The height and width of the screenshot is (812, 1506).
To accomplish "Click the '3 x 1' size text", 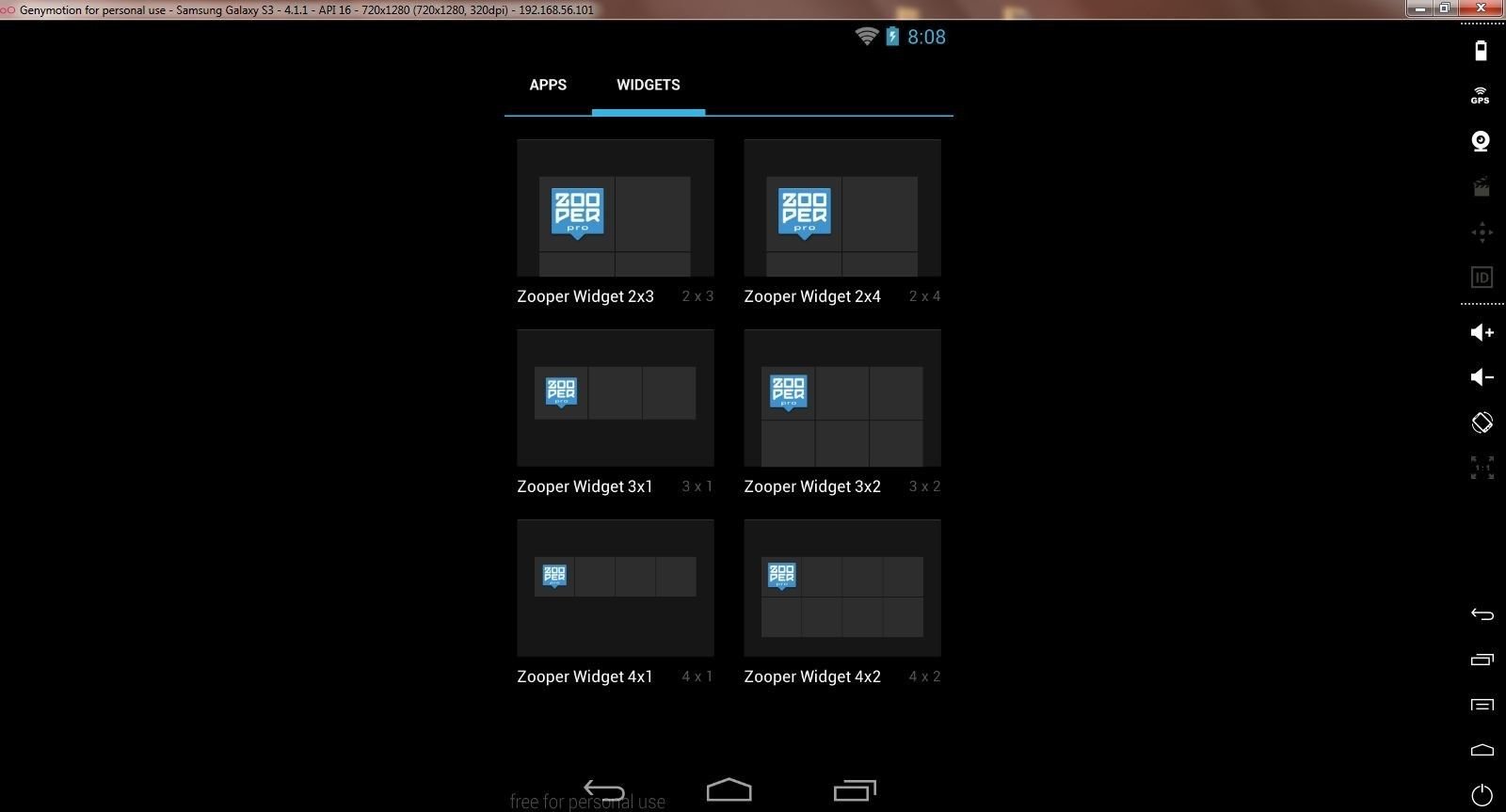I will tap(697, 486).
